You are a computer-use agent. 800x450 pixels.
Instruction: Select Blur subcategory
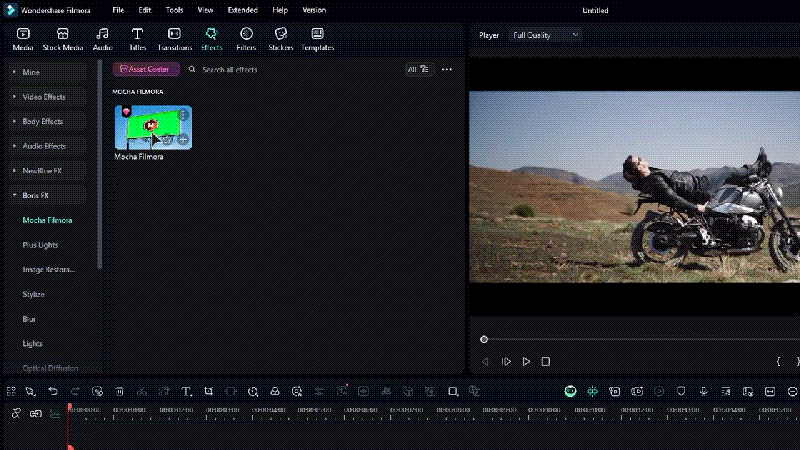[x=29, y=319]
